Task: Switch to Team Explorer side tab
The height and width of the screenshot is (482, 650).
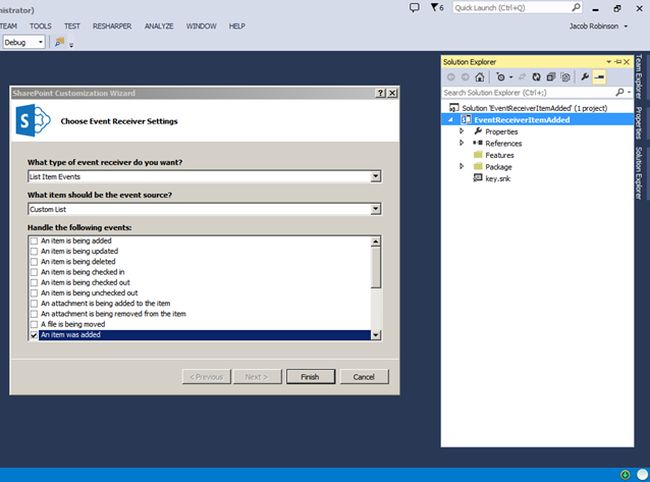Action: [639, 76]
